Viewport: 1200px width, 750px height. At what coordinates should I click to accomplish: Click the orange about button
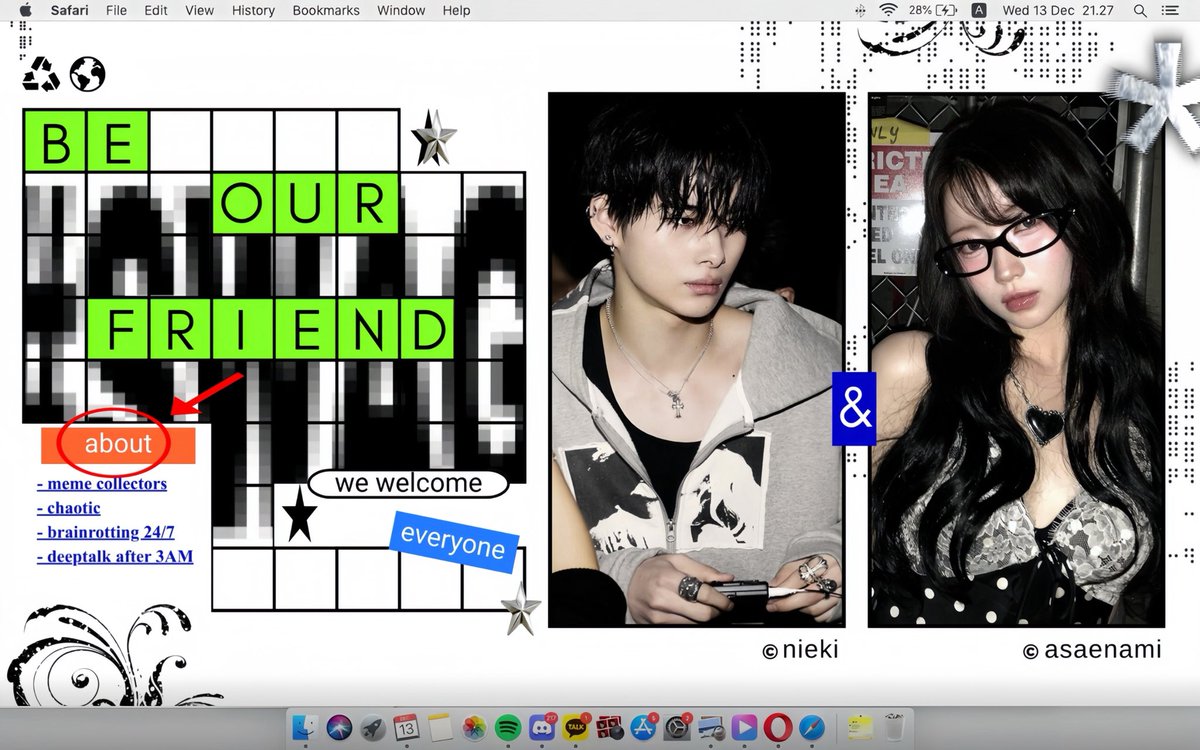coord(118,444)
